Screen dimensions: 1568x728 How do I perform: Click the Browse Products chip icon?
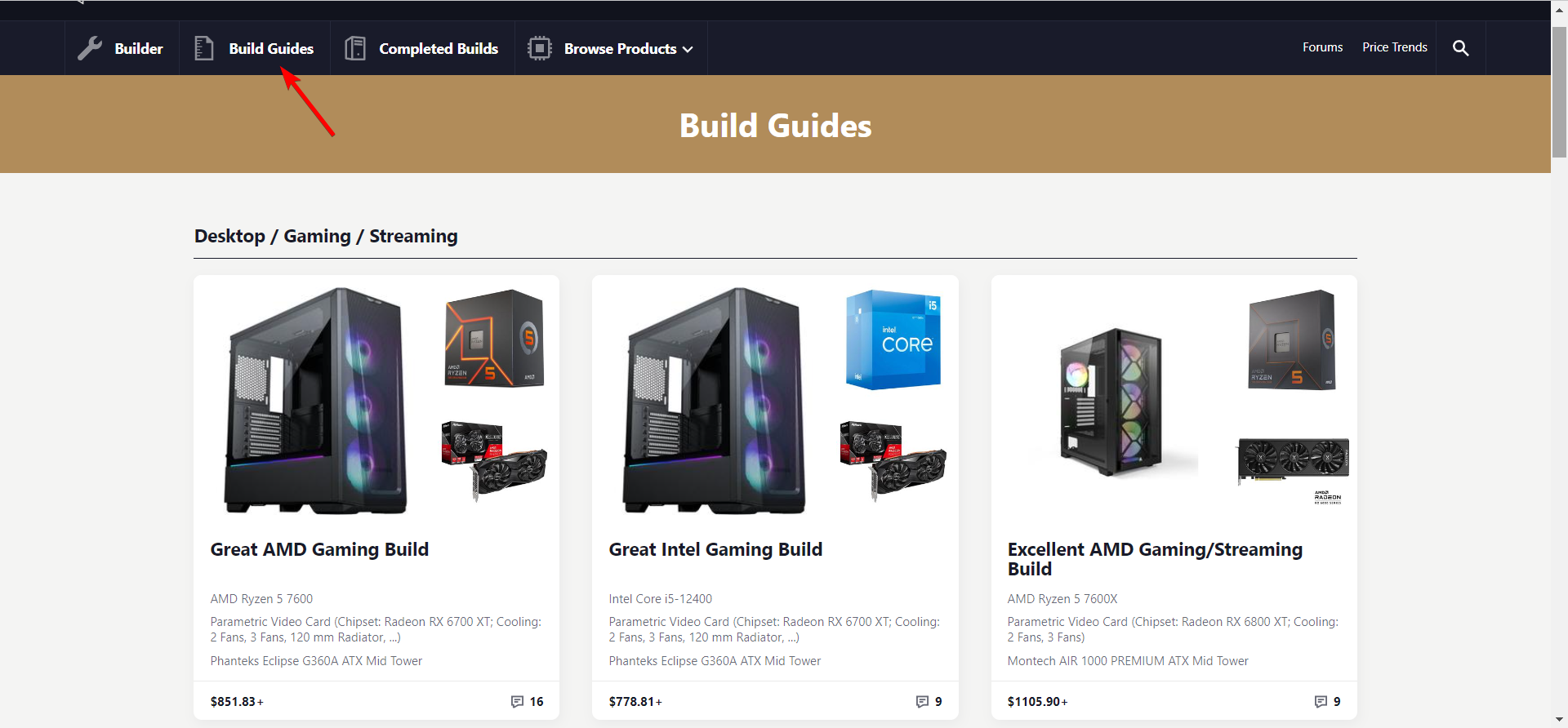tap(539, 48)
